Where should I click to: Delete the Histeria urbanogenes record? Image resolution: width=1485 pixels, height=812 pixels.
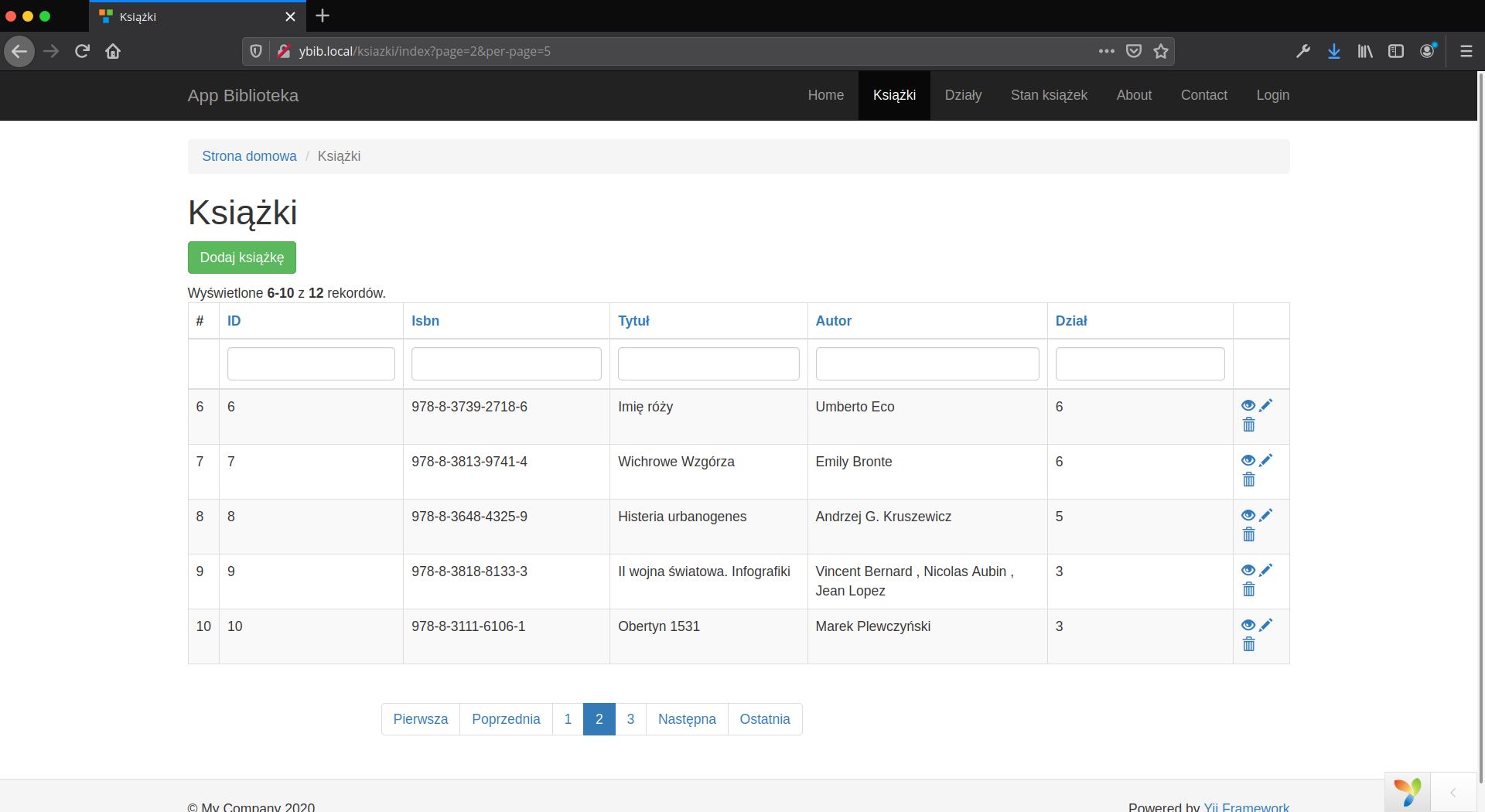1248,534
